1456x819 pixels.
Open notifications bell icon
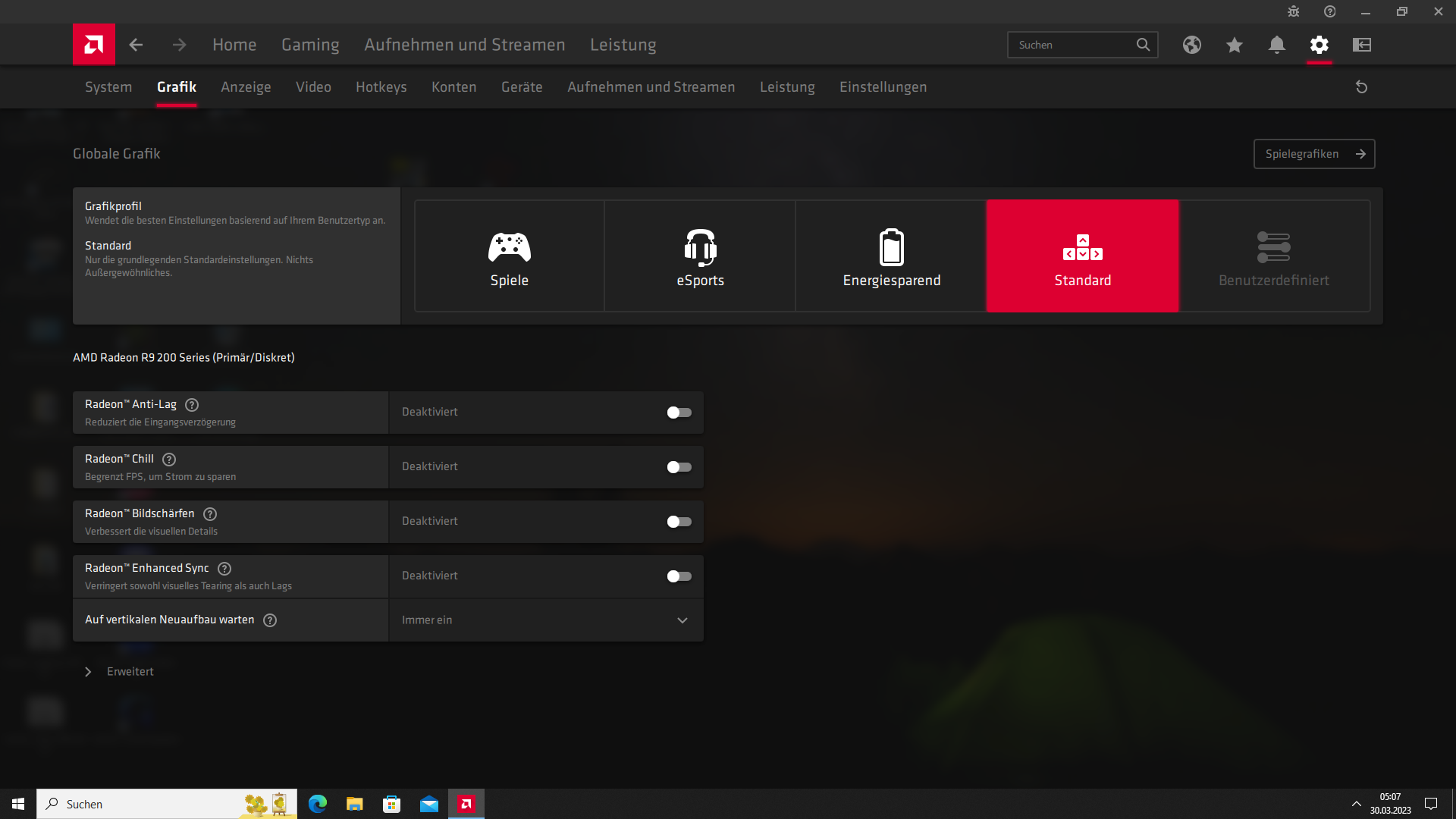tap(1277, 45)
